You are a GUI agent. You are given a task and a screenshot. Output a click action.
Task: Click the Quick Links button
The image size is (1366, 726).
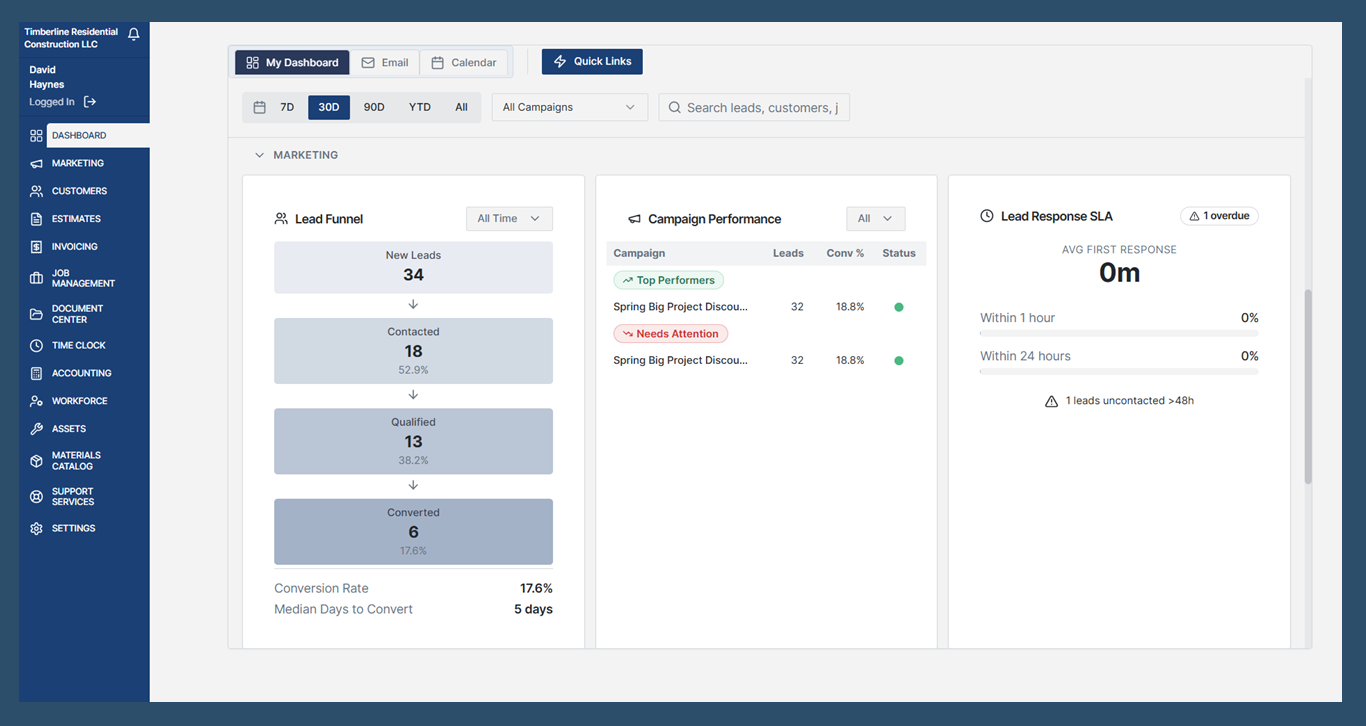pyautogui.click(x=592, y=61)
